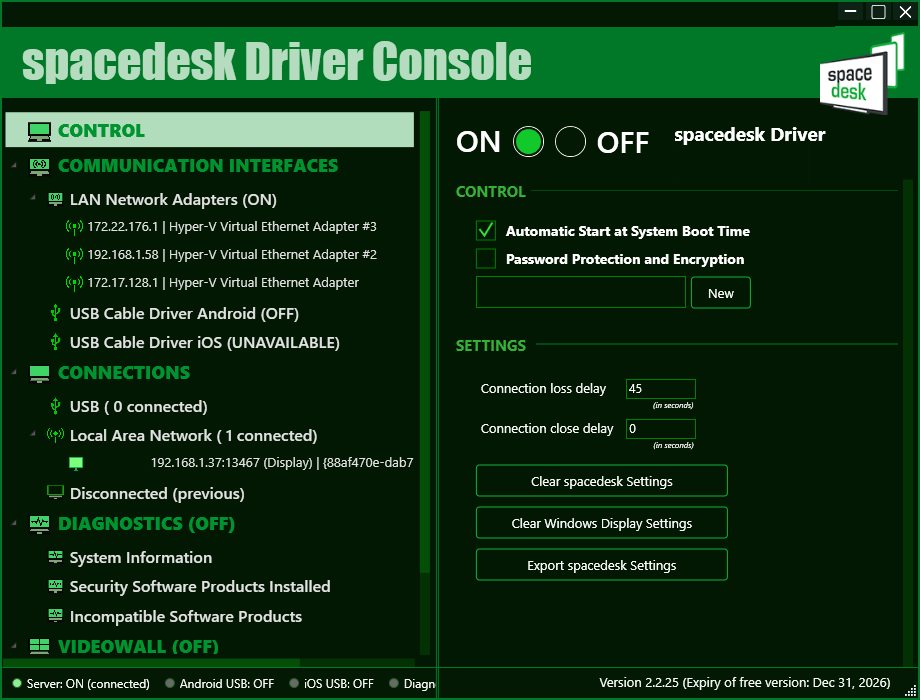Click the LAN Network Adapters icon

click(55, 199)
